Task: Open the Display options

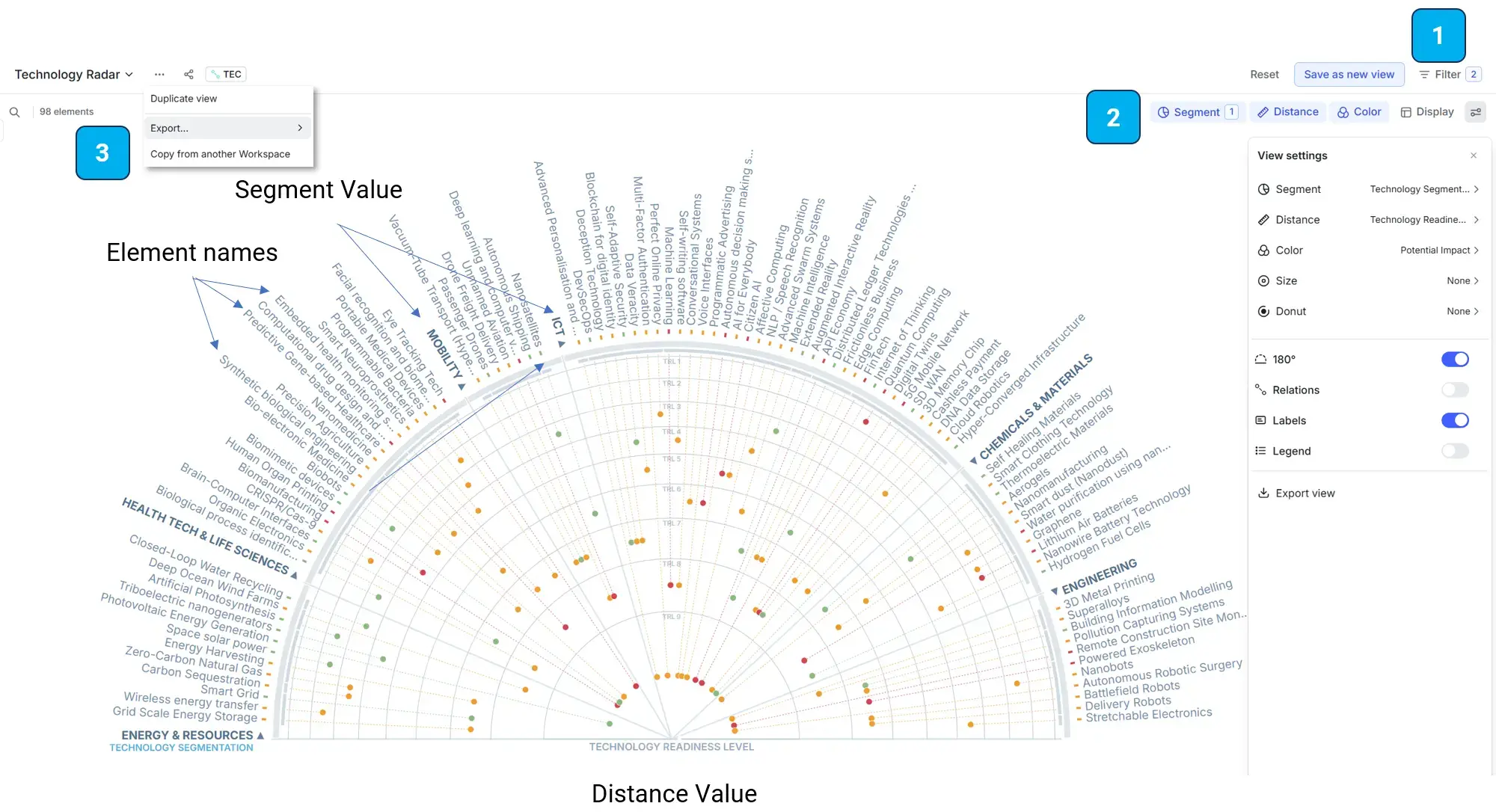Action: click(x=1427, y=112)
